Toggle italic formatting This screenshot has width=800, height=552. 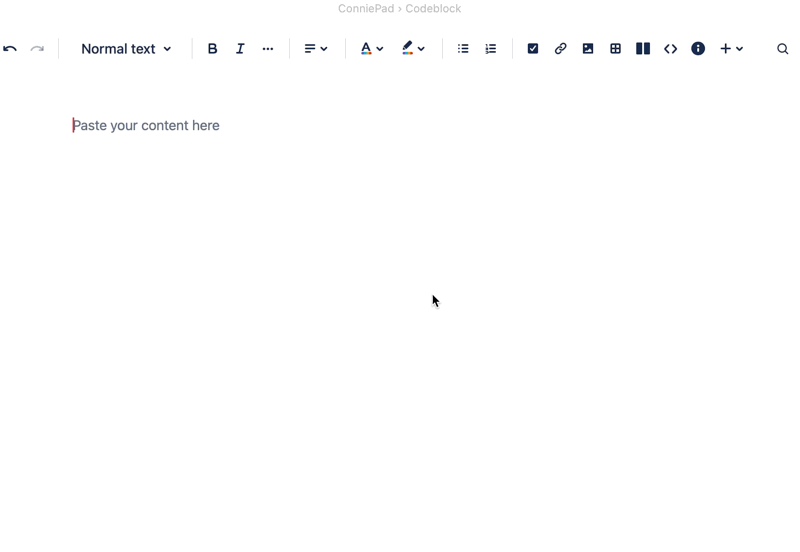(x=240, y=49)
